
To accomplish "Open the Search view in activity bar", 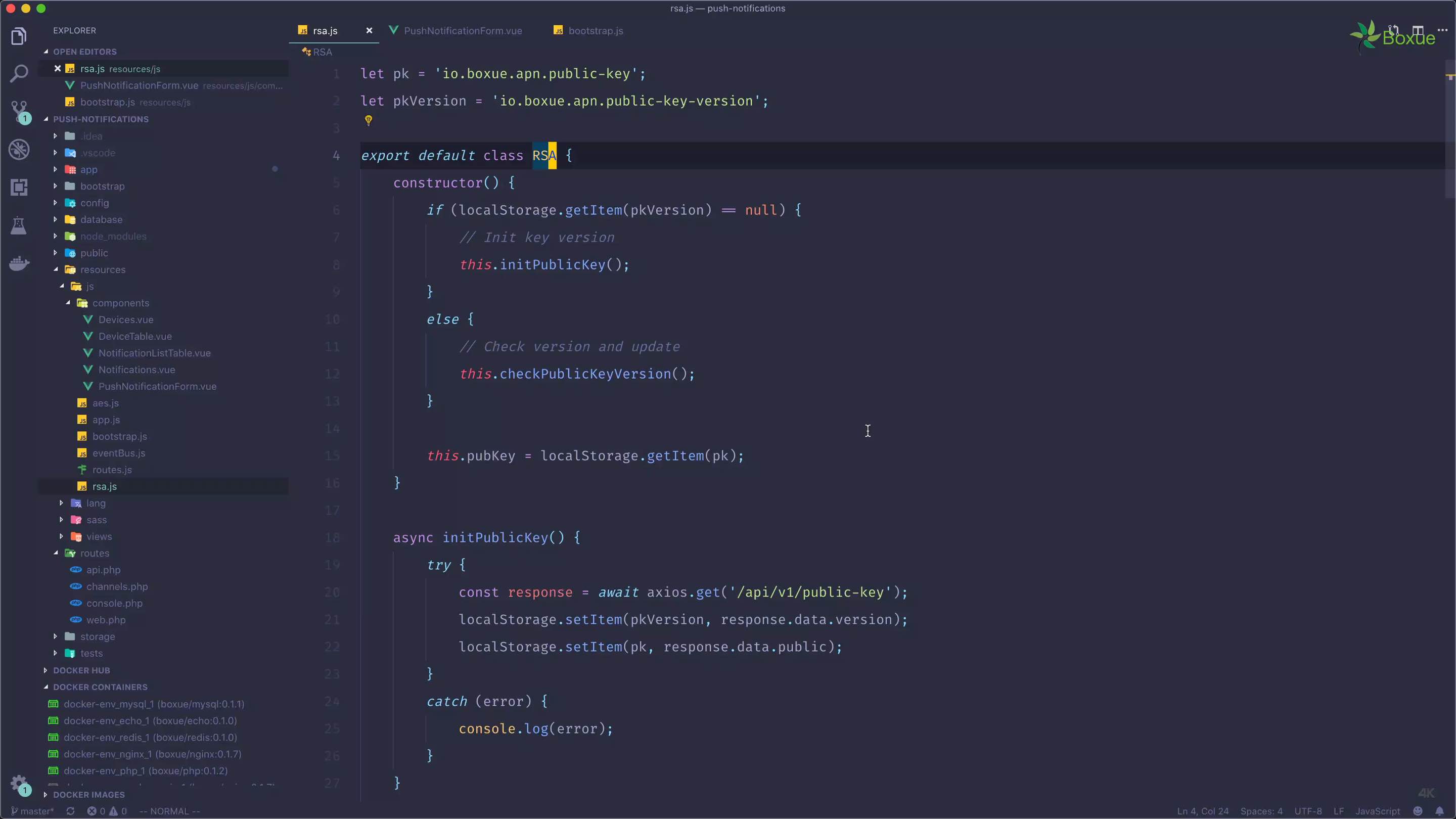I will coord(19,73).
